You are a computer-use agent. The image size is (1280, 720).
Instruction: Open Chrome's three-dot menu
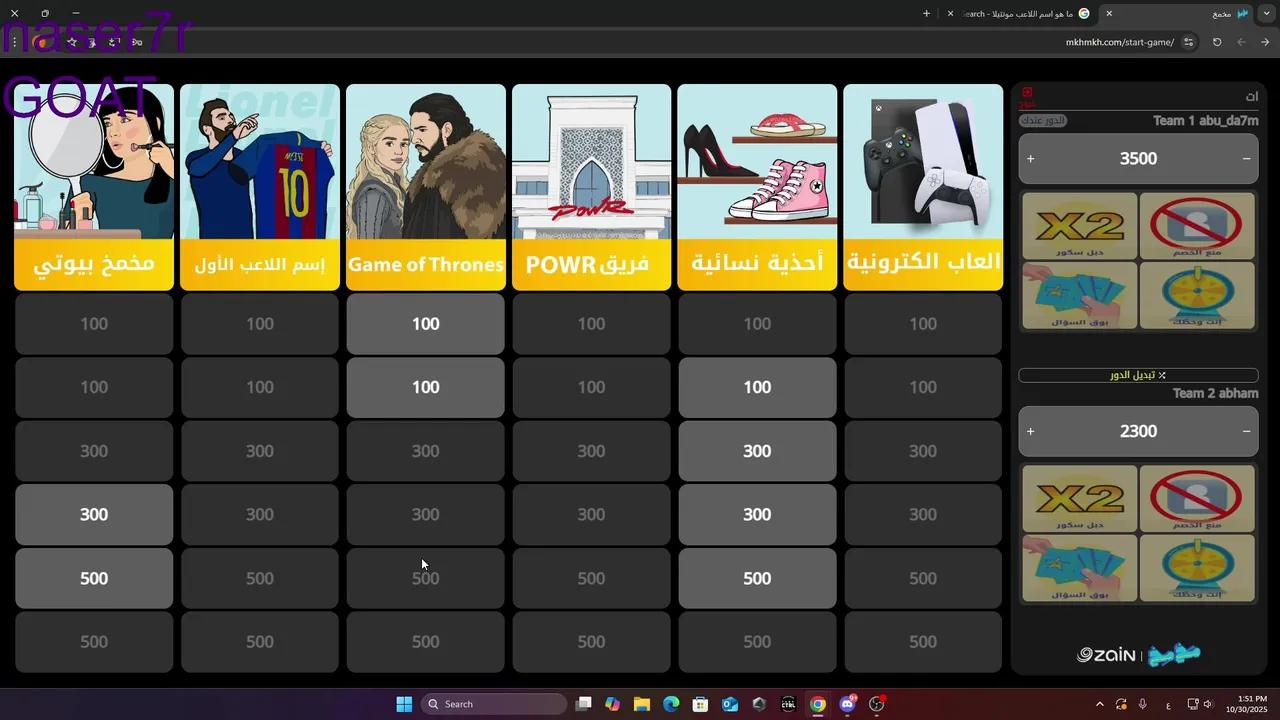(x=14, y=42)
